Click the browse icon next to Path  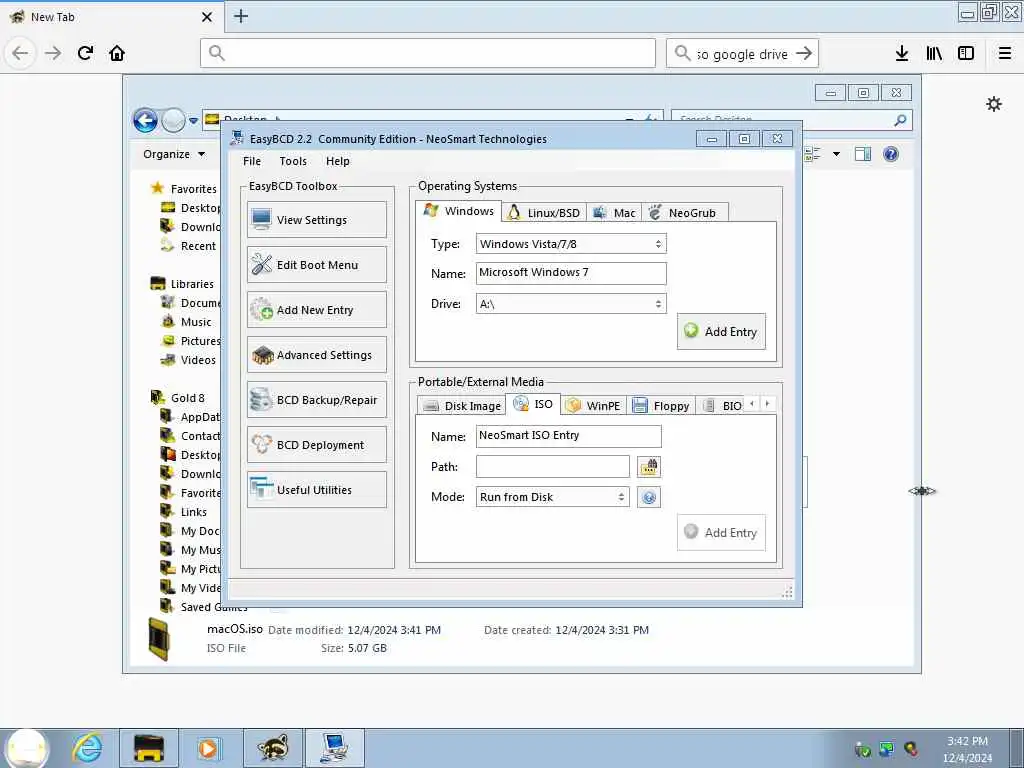click(649, 467)
